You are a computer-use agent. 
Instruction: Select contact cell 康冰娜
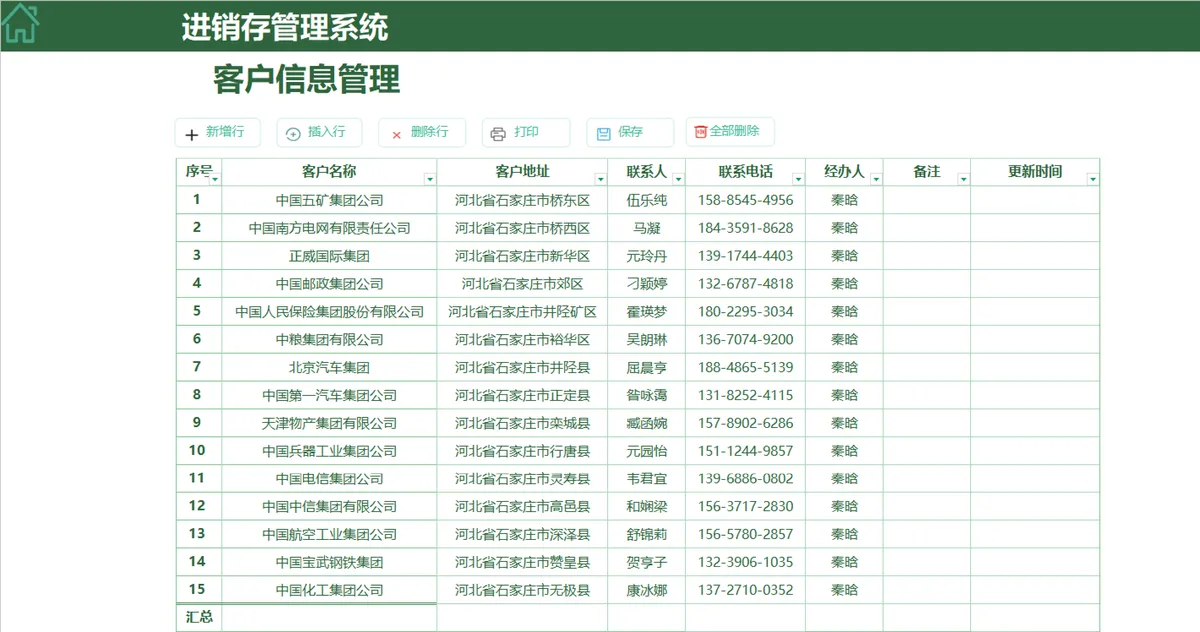pyautogui.click(x=646, y=590)
